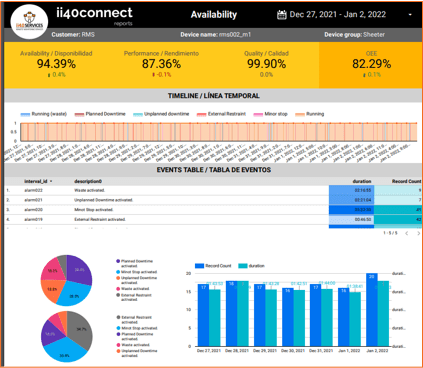
Task: Click the duration column header
Action: [x=362, y=181]
